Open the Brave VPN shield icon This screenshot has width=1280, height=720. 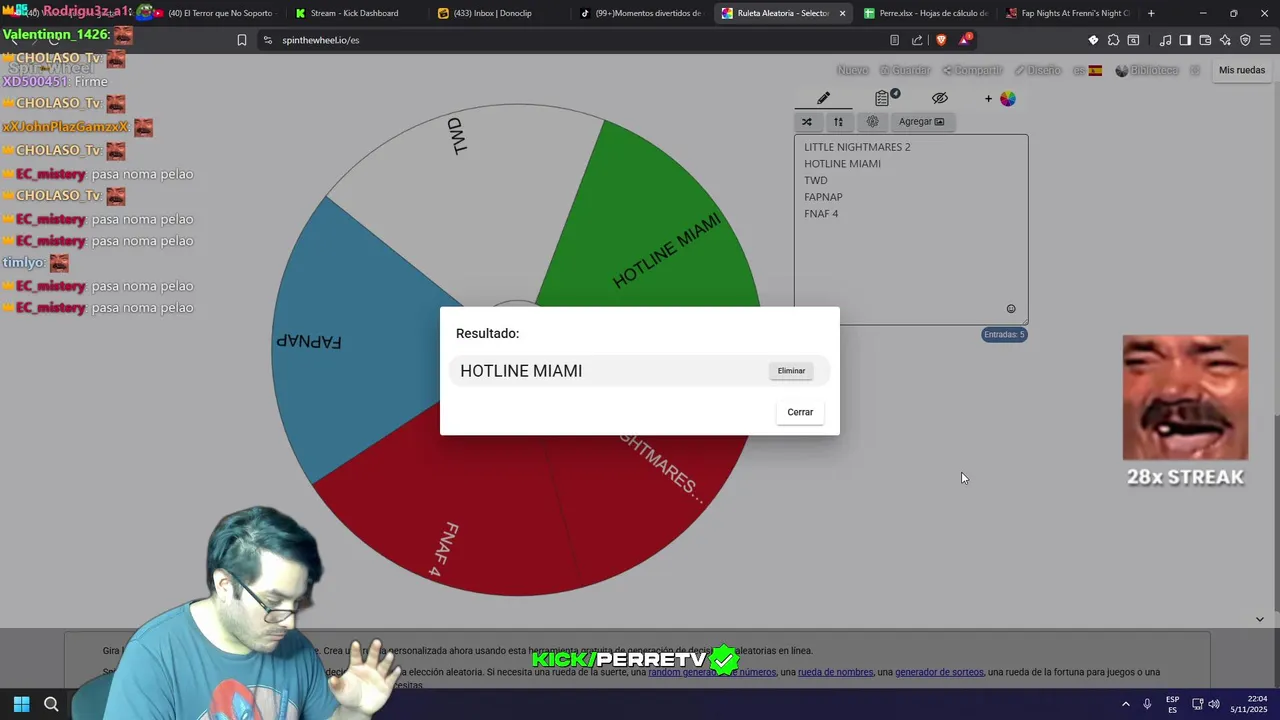coord(1245,40)
